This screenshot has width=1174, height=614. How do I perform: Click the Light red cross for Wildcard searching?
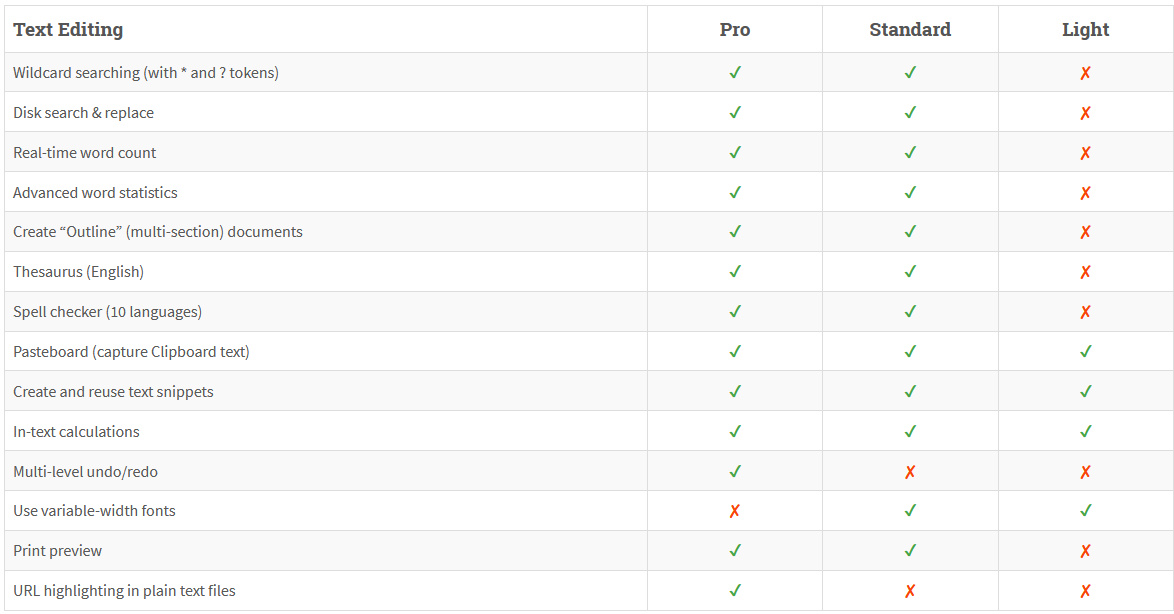point(1085,73)
